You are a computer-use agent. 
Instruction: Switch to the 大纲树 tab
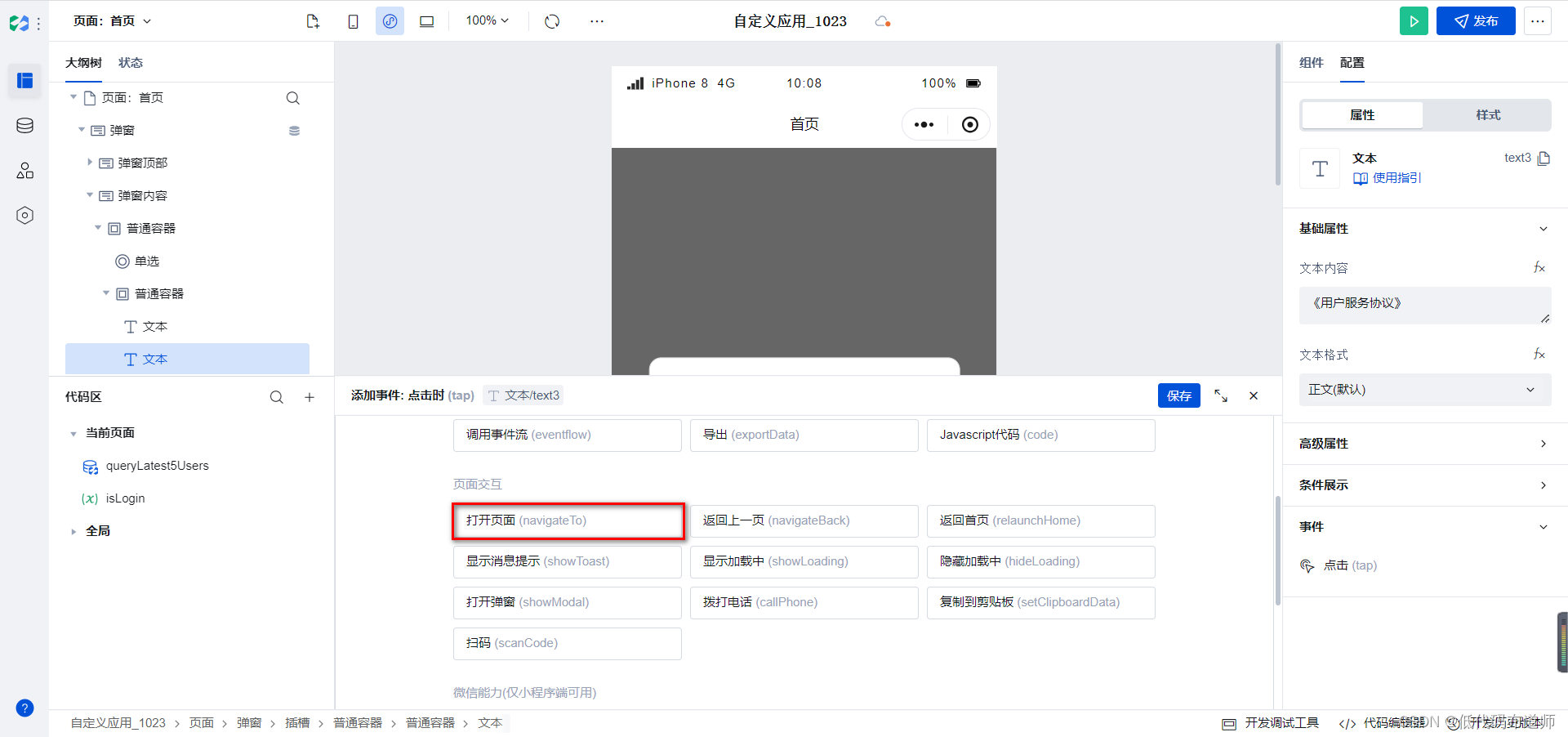[x=83, y=63]
